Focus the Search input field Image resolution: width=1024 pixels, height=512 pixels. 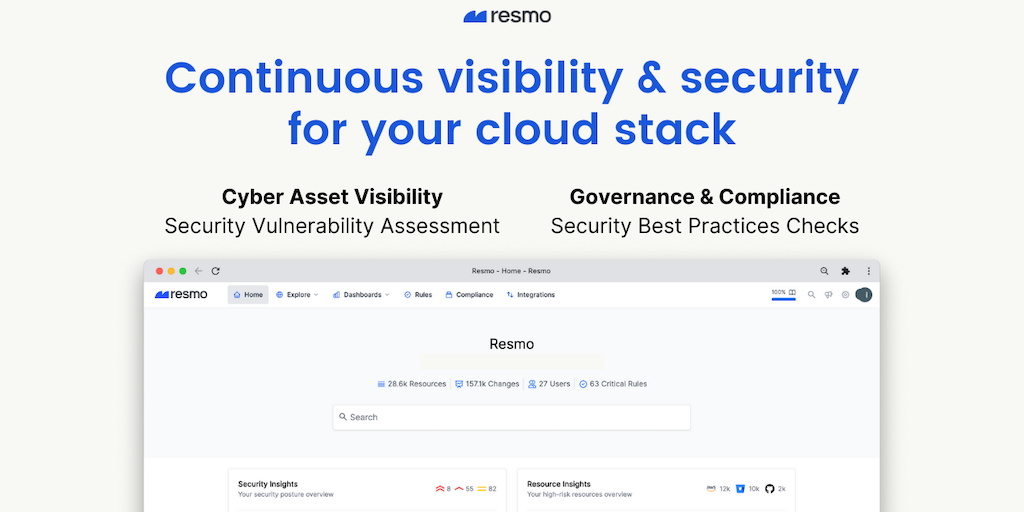tap(511, 417)
